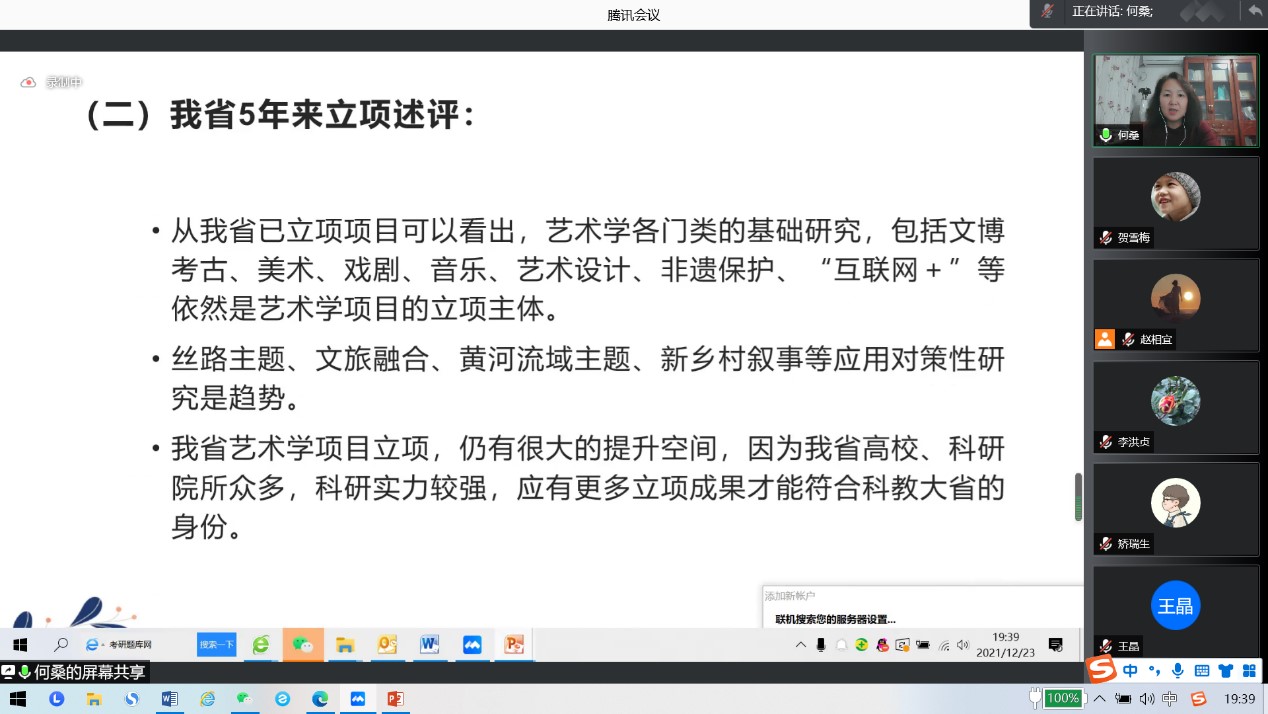Open PowerPoint from the bottom taskbar
1268x714 pixels.
[x=395, y=699]
